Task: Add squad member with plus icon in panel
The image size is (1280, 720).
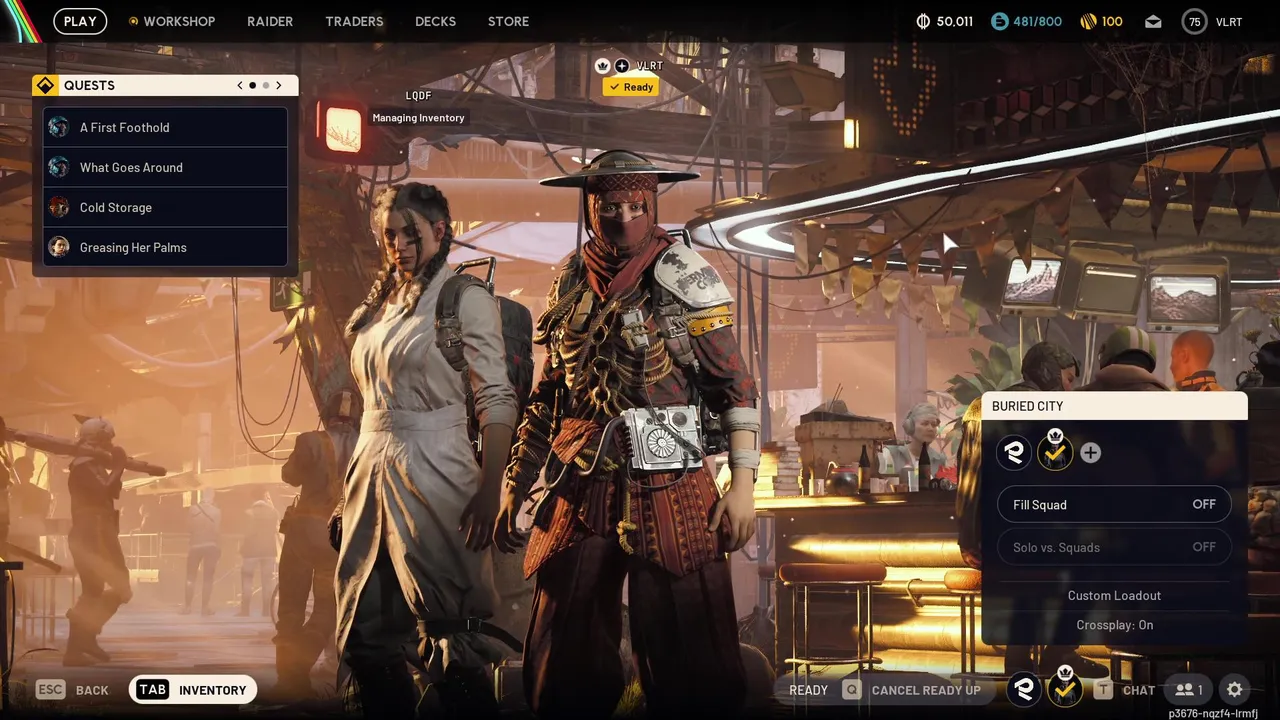Action: (x=1090, y=453)
